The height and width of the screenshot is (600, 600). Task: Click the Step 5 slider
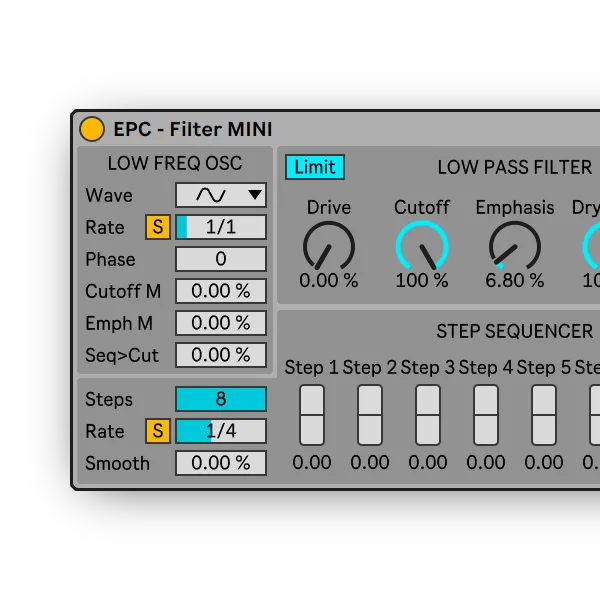[x=544, y=415]
